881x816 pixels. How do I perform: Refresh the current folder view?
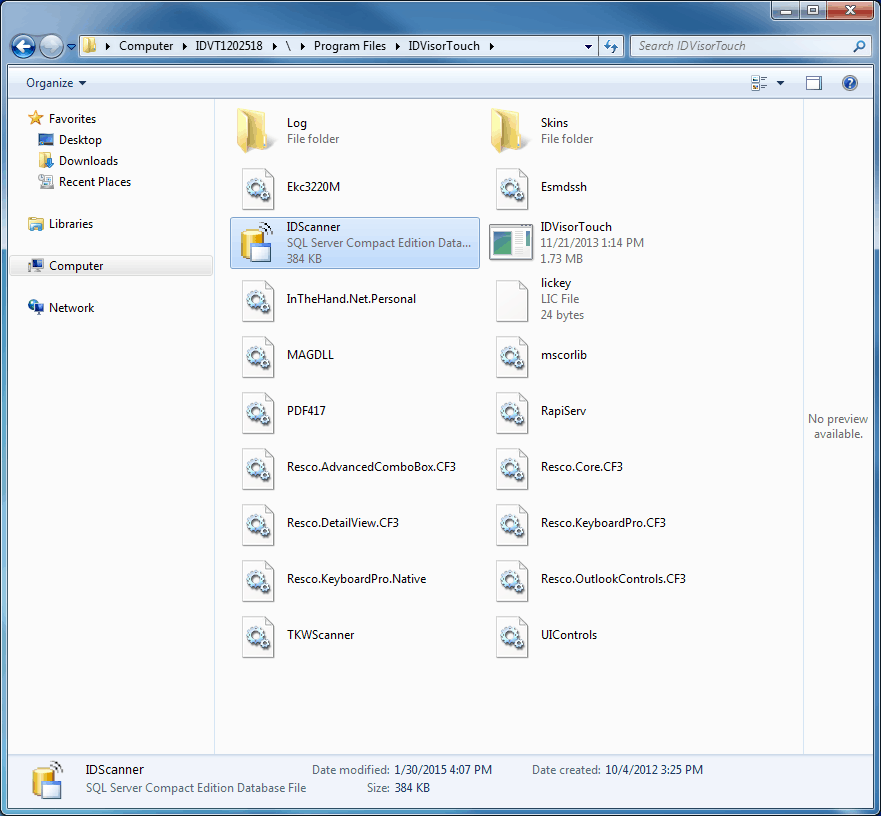click(x=611, y=46)
